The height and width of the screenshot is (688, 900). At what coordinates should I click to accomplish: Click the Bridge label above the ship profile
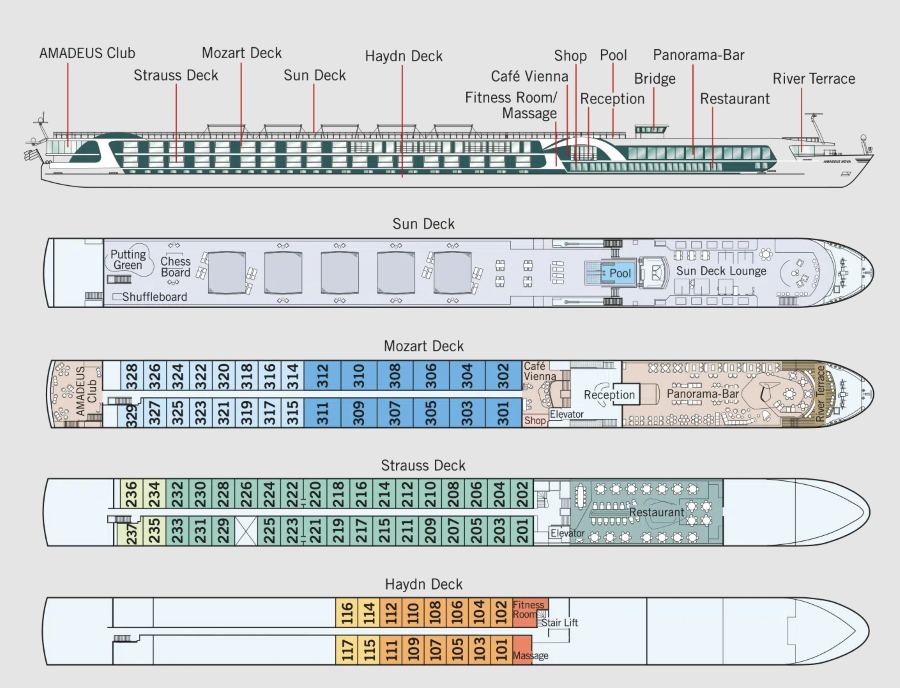click(x=654, y=79)
